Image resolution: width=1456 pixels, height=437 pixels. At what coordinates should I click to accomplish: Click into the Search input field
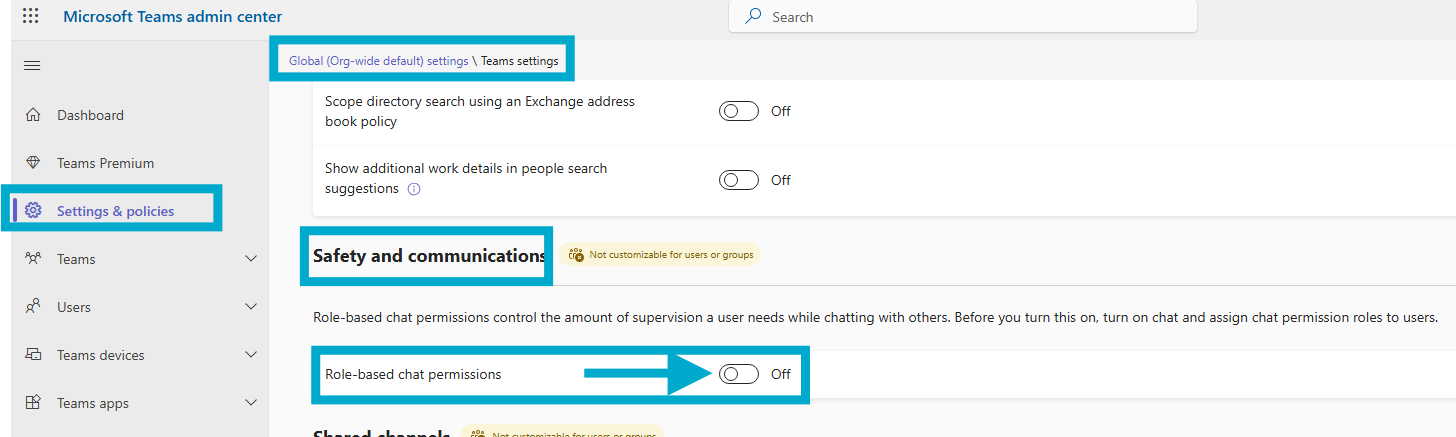(x=962, y=17)
